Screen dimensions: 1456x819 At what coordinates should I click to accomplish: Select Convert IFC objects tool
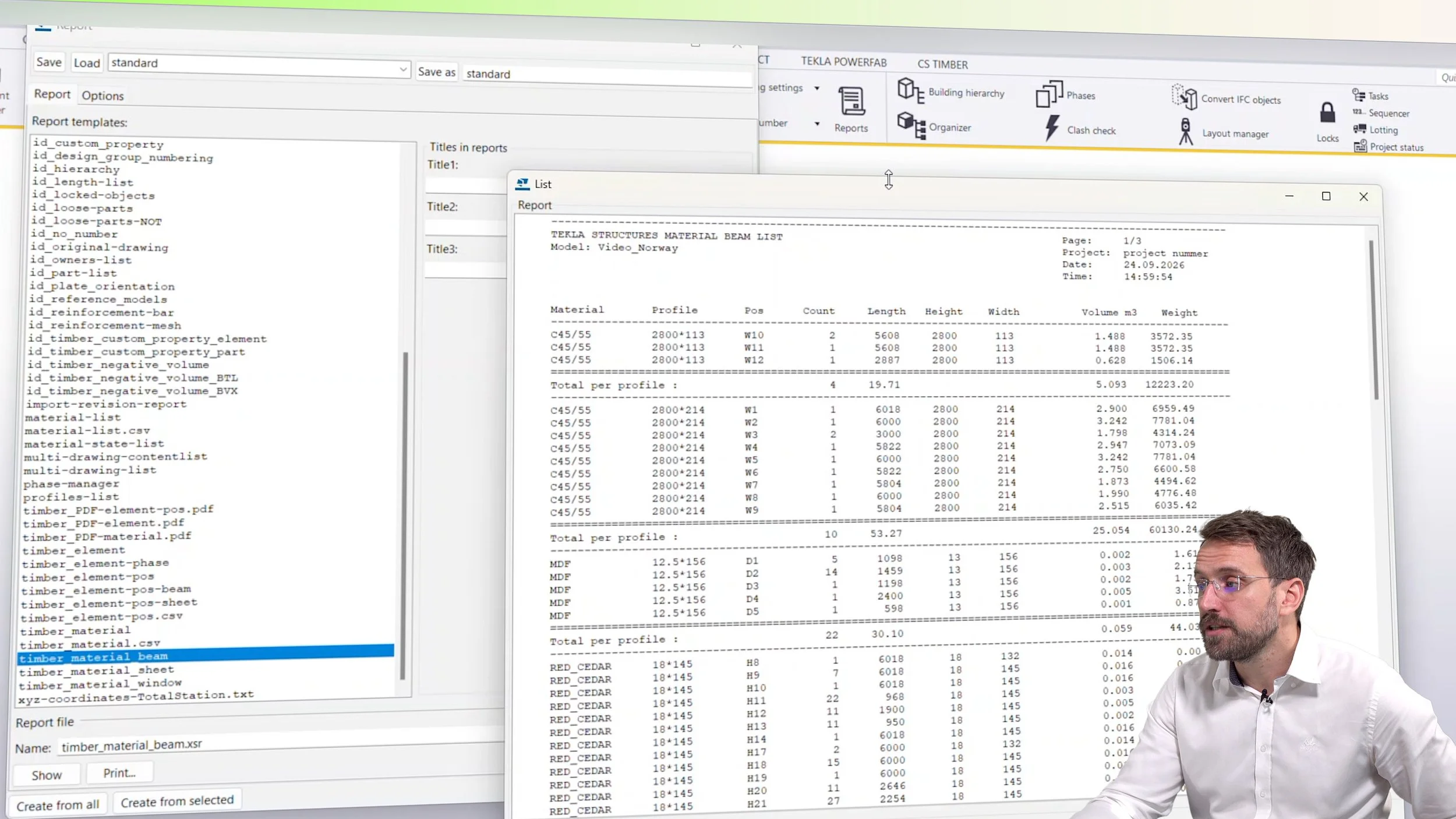pos(1226,98)
